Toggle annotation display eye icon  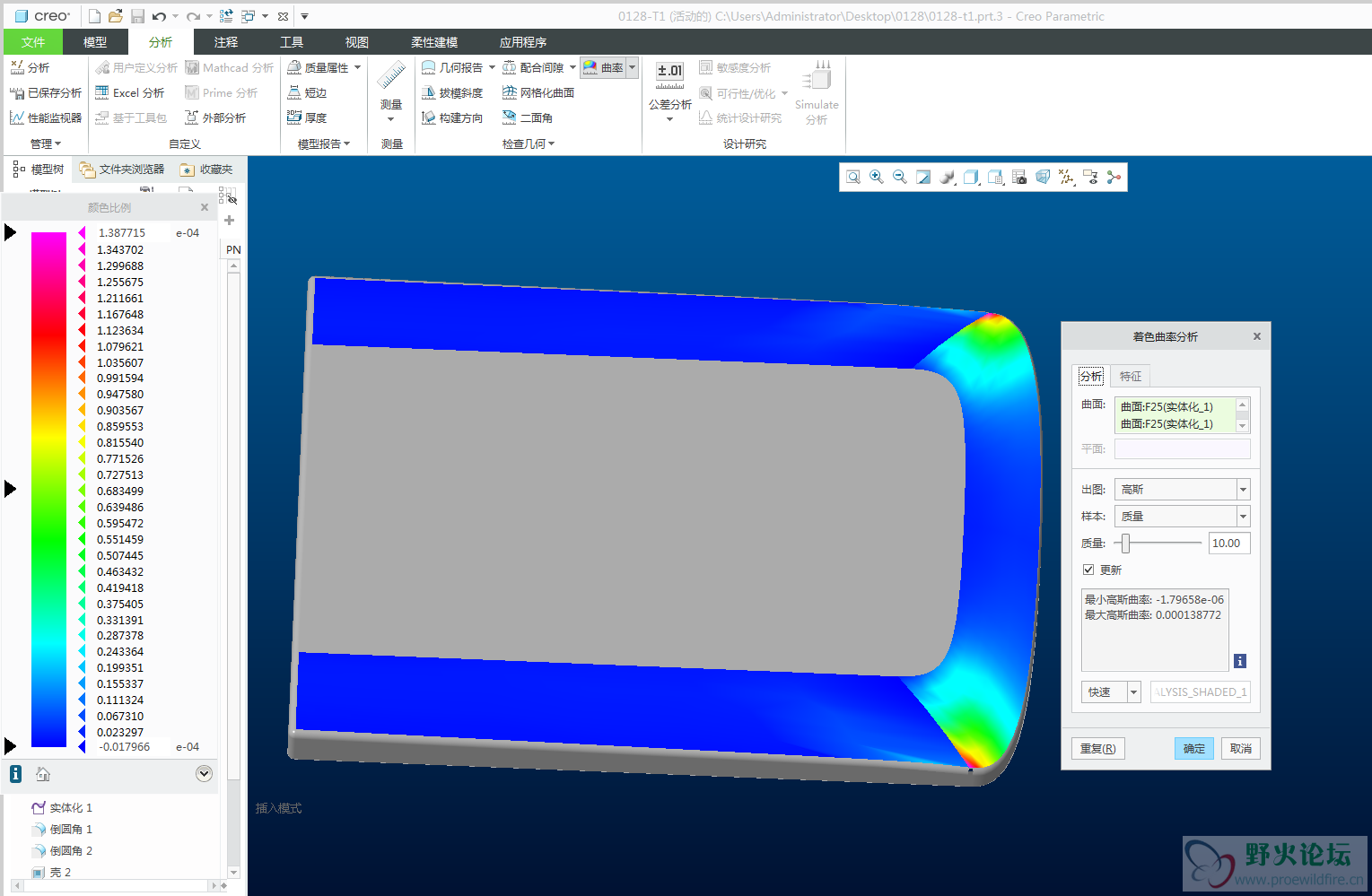click(1090, 178)
